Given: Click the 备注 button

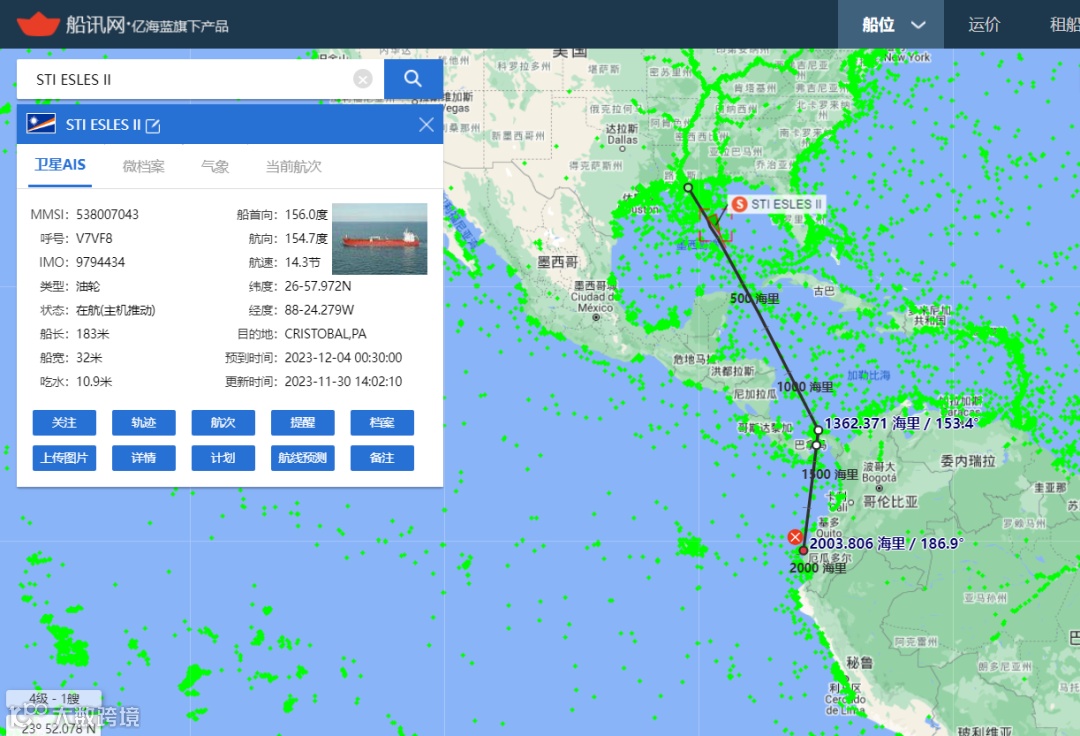Looking at the screenshot, I should [x=382, y=458].
